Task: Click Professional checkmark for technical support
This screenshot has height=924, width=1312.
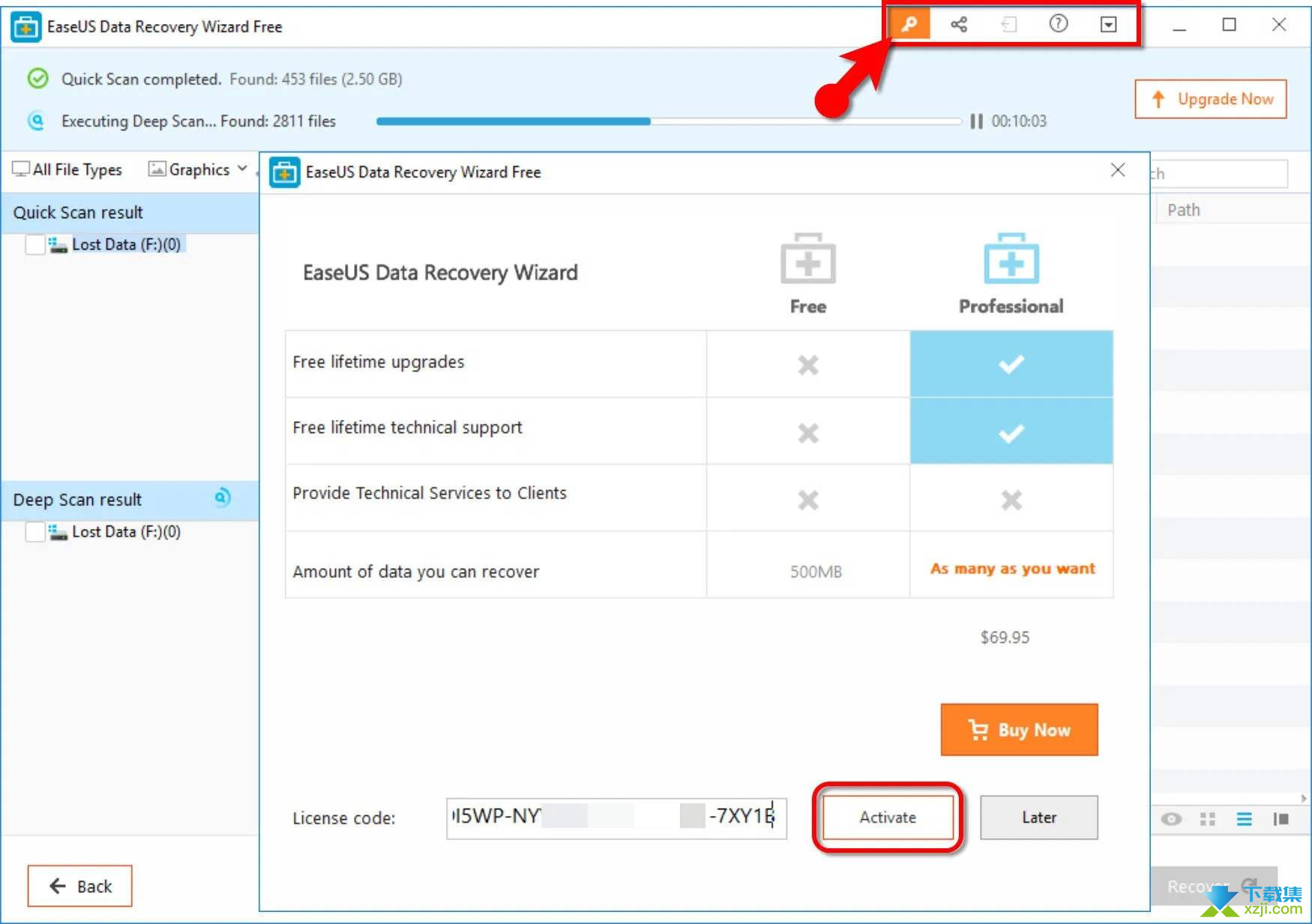Action: [x=1011, y=432]
